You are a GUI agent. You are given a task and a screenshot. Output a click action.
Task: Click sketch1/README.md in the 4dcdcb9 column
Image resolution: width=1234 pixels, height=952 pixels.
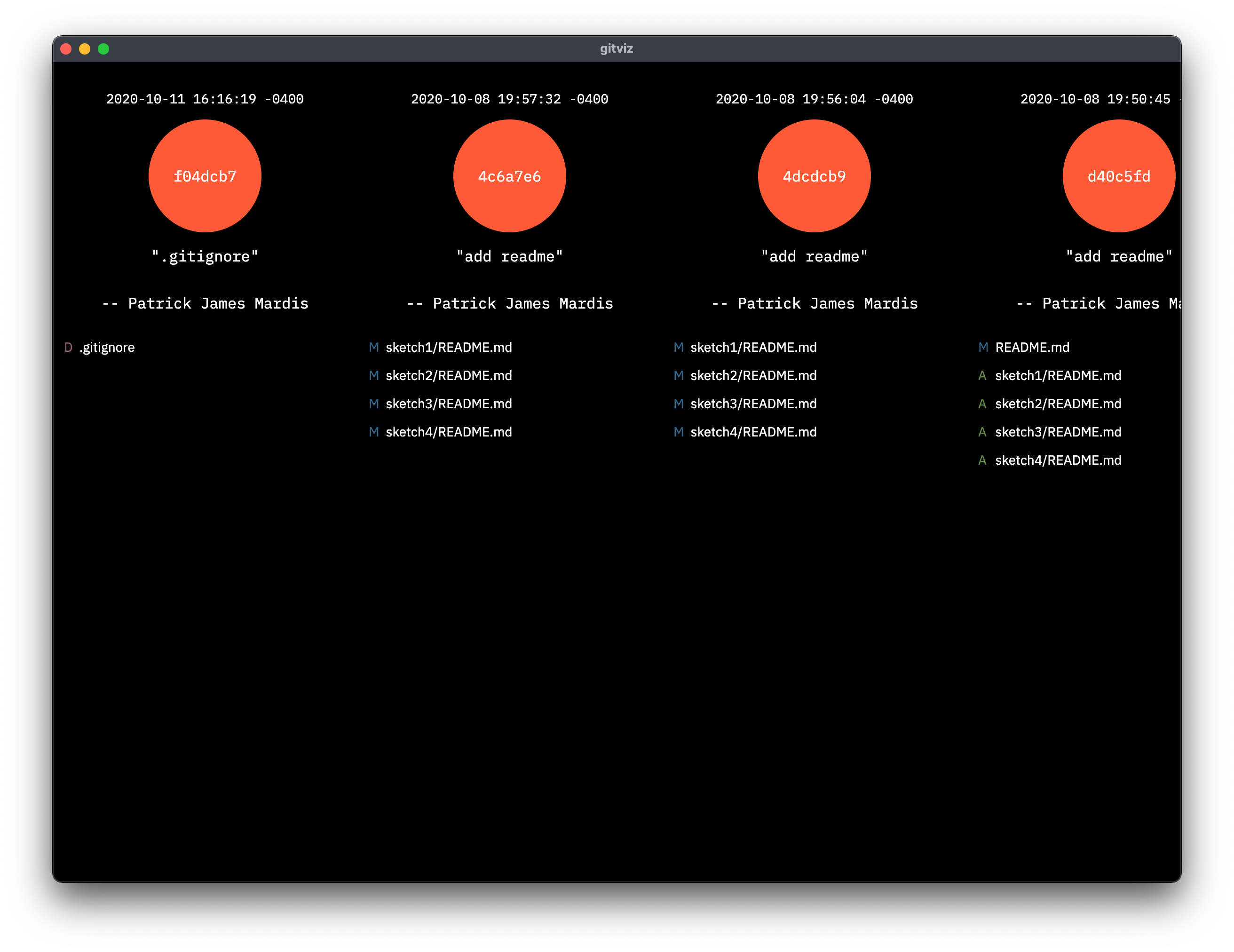753,348
